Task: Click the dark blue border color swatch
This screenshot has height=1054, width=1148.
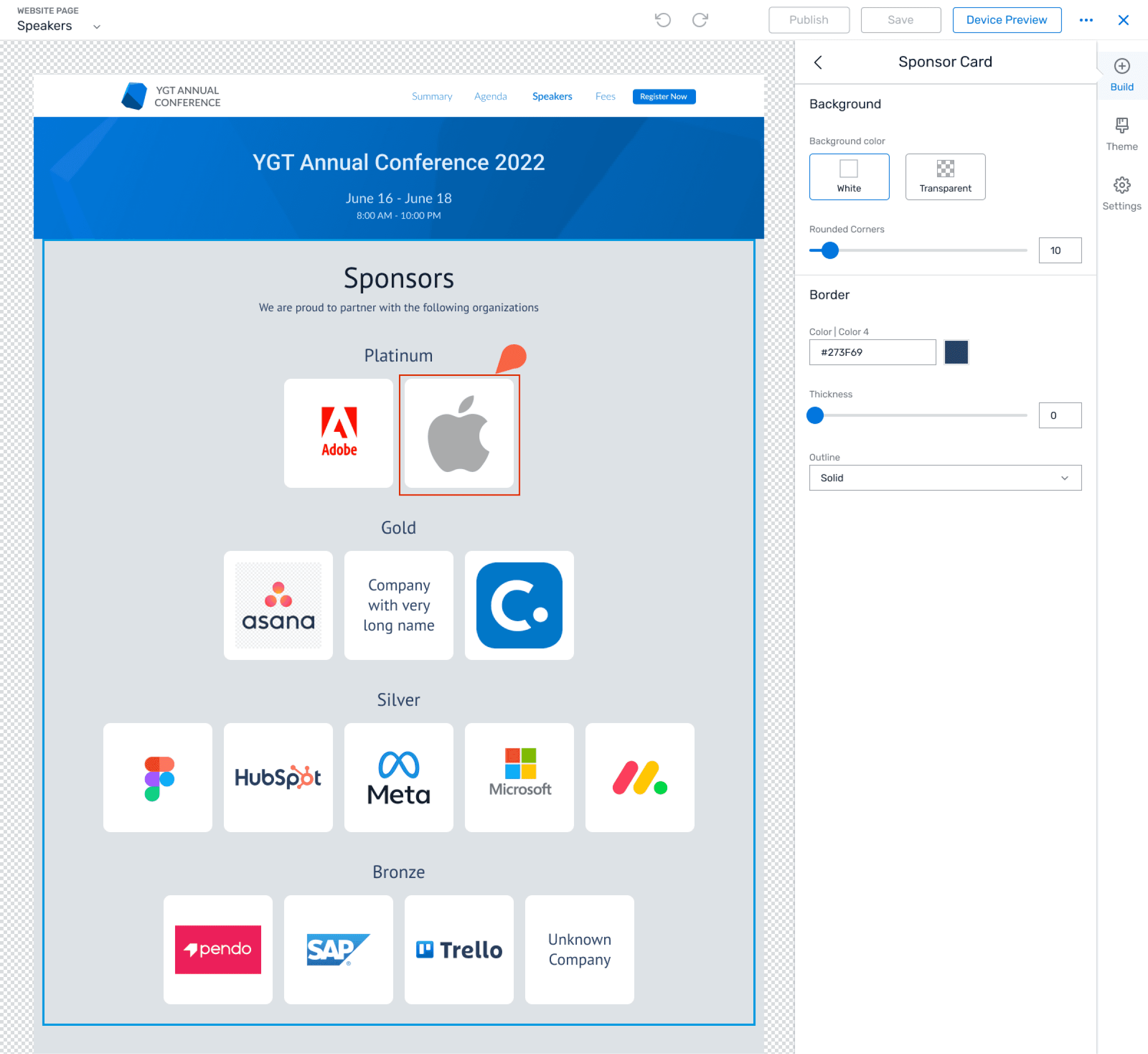Action: point(956,352)
